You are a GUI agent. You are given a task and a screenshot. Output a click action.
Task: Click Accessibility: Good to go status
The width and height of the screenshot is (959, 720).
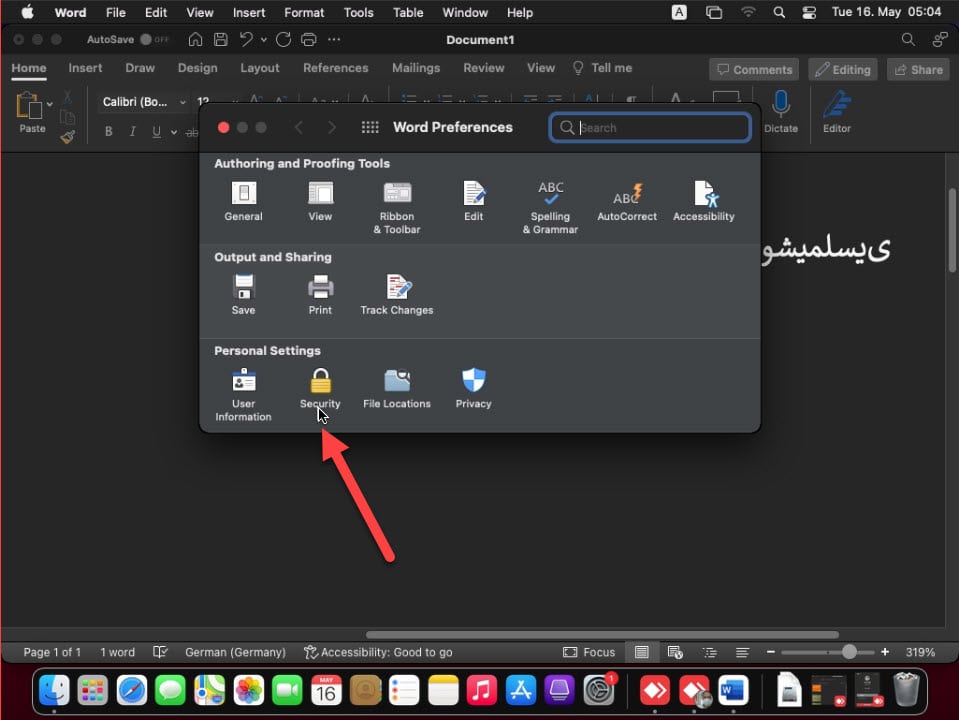[x=379, y=652]
